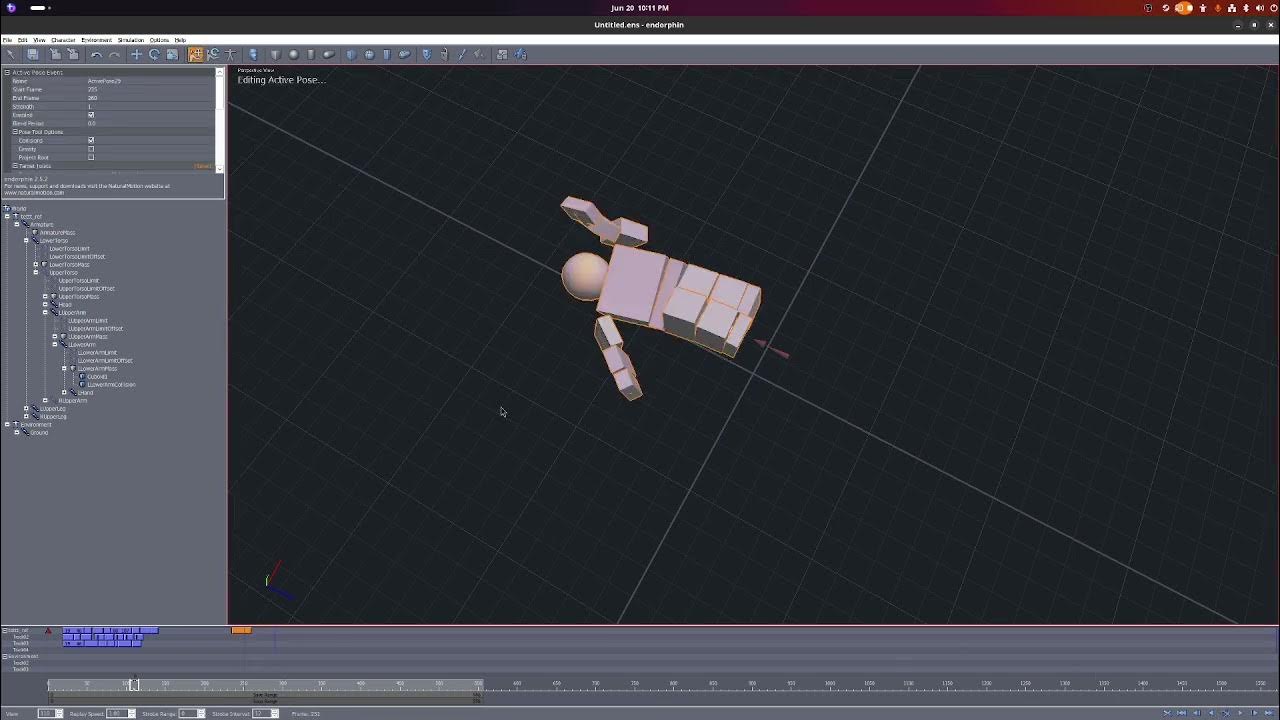Screen dimensions: 1280x720
Task: Expand the RUpperArm tree node
Action: point(45,401)
